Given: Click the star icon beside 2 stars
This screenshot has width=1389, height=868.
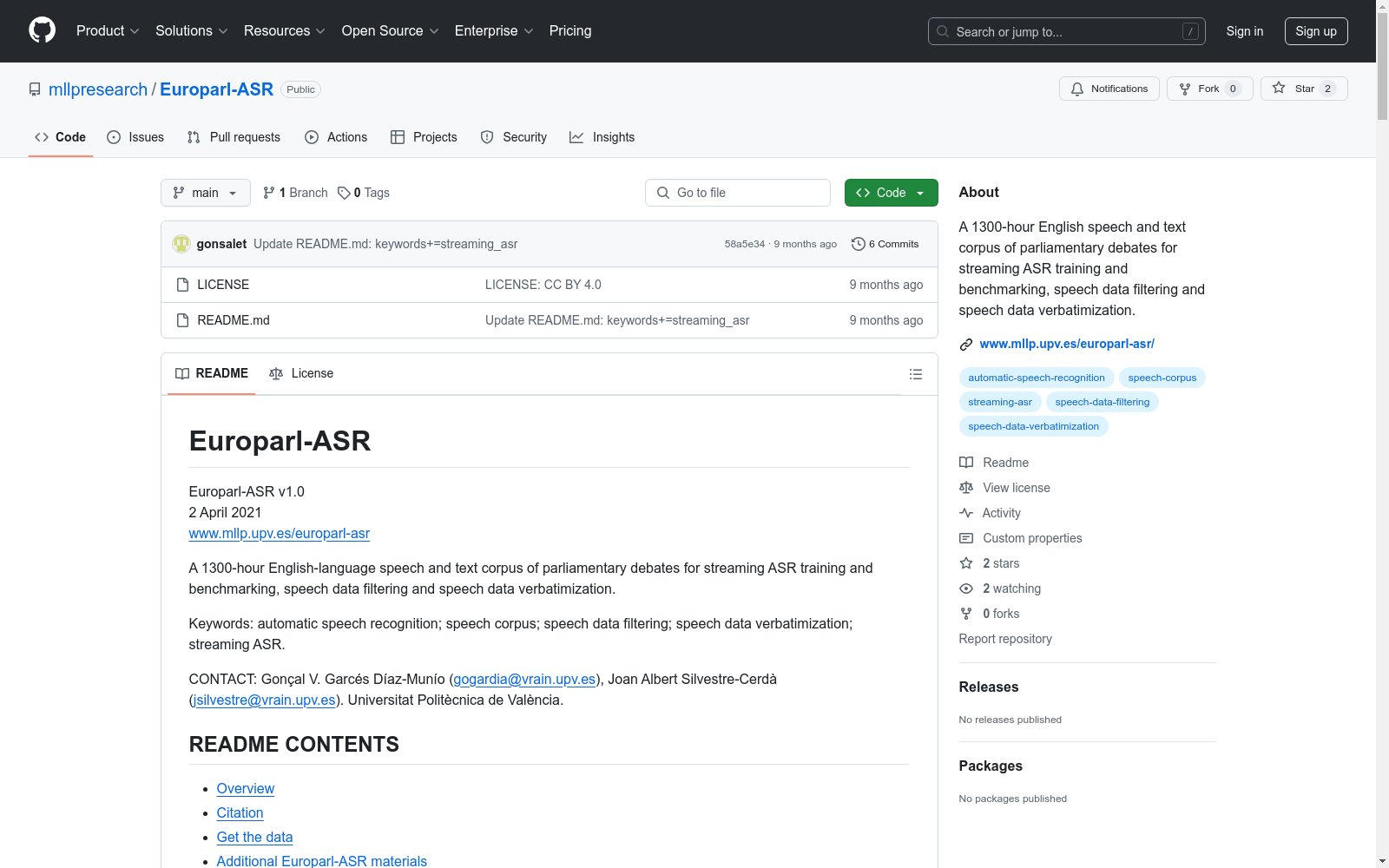Looking at the screenshot, I should (x=966, y=563).
